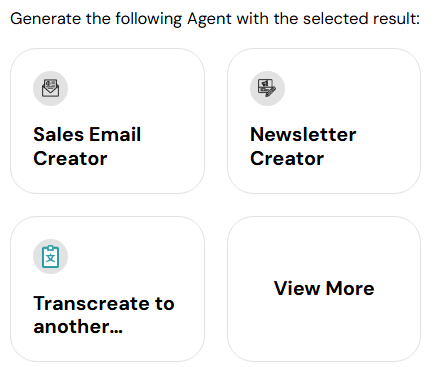
Task: Click the grey circle around the newsletter icon
Action: [267, 88]
